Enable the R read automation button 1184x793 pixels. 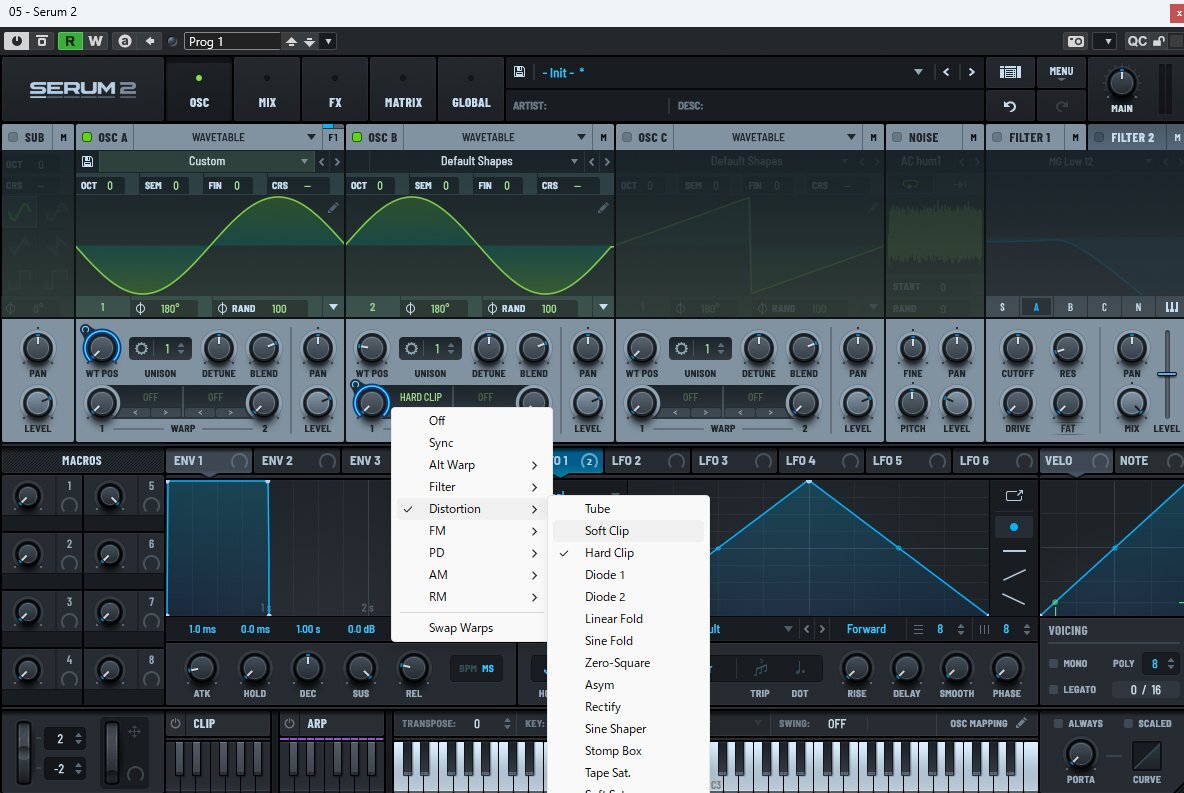point(69,42)
